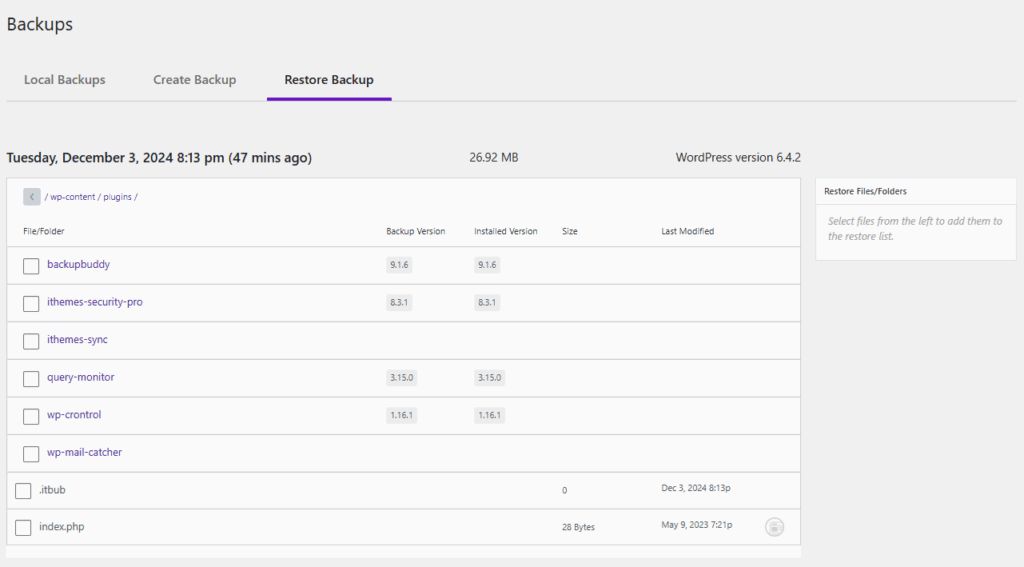Image resolution: width=1024 pixels, height=567 pixels.
Task: Click the view file icon for index.php
Action: tap(774, 527)
